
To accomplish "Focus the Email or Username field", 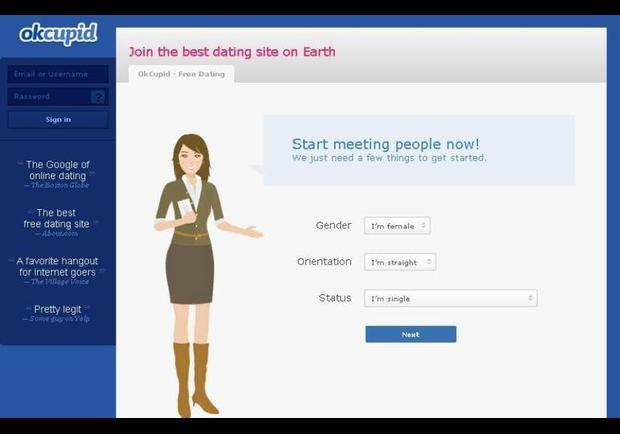I will click(58, 74).
